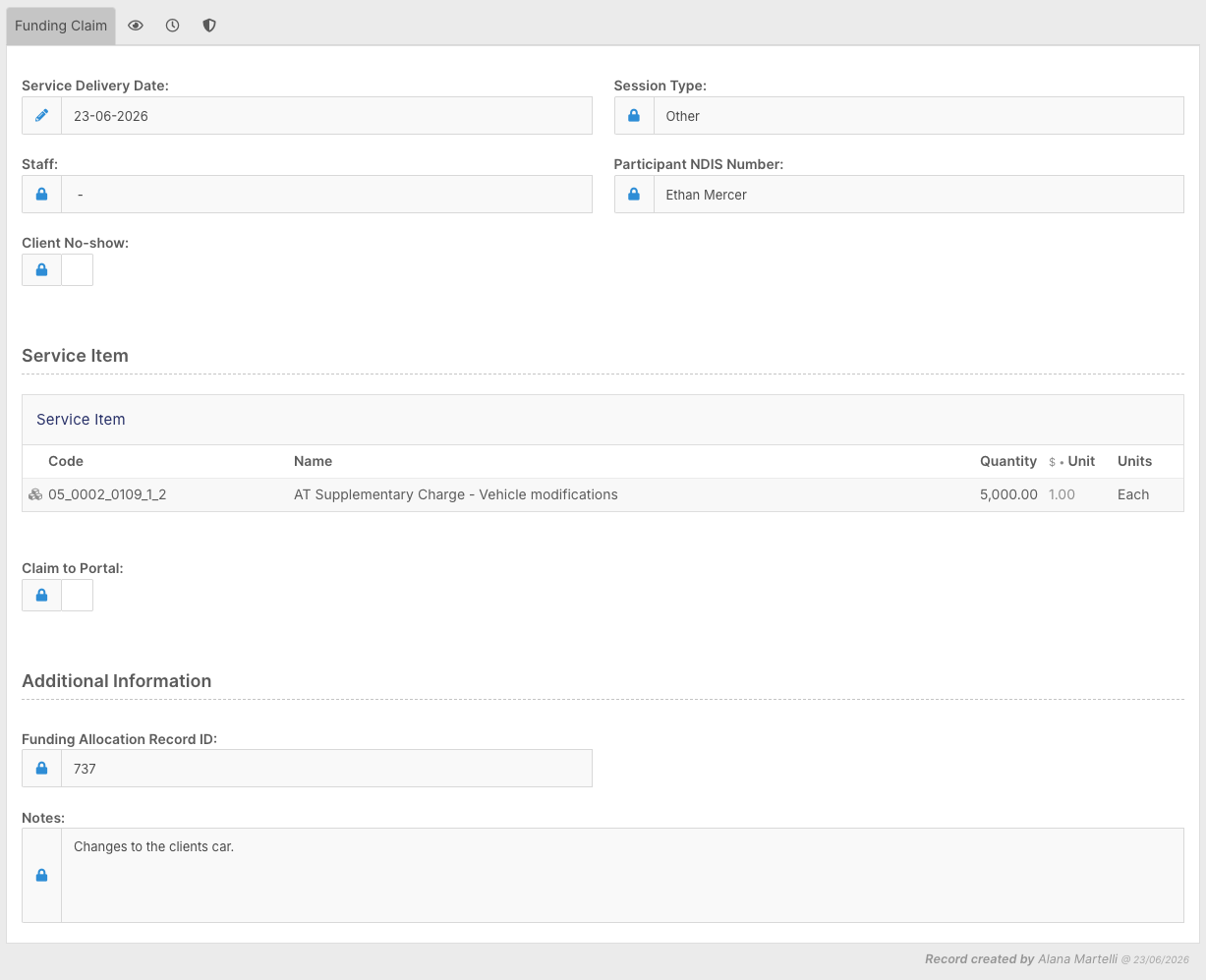Click the Units column header

click(1134, 461)
